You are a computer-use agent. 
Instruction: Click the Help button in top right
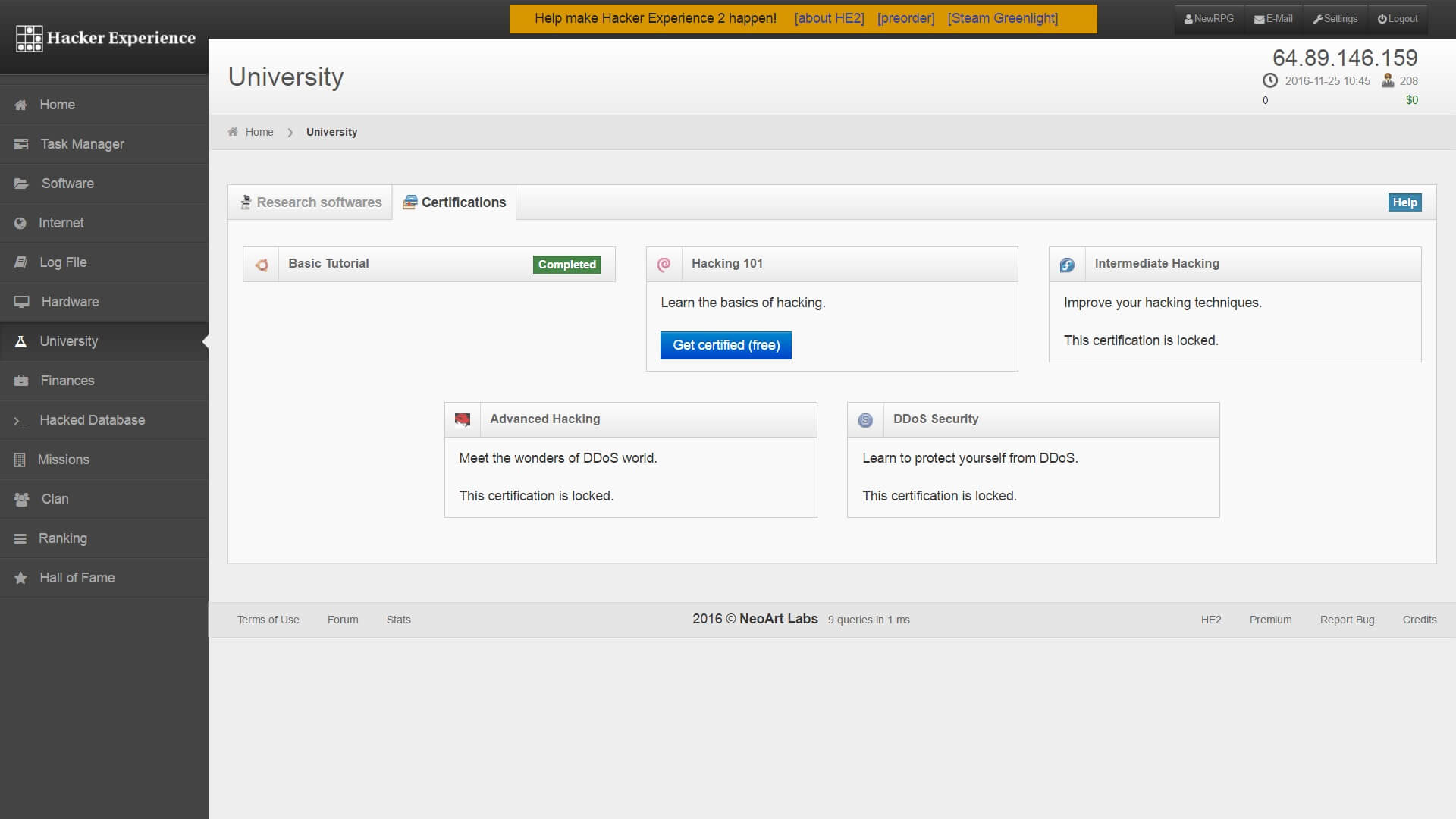(1405, 202)
